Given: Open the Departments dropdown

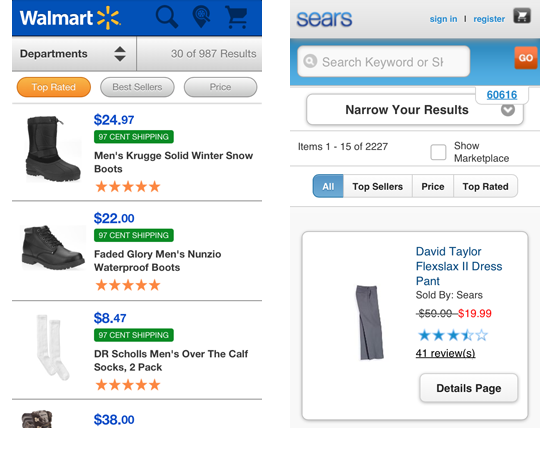Looking at the screenshot, I should (x=74, y=54).
